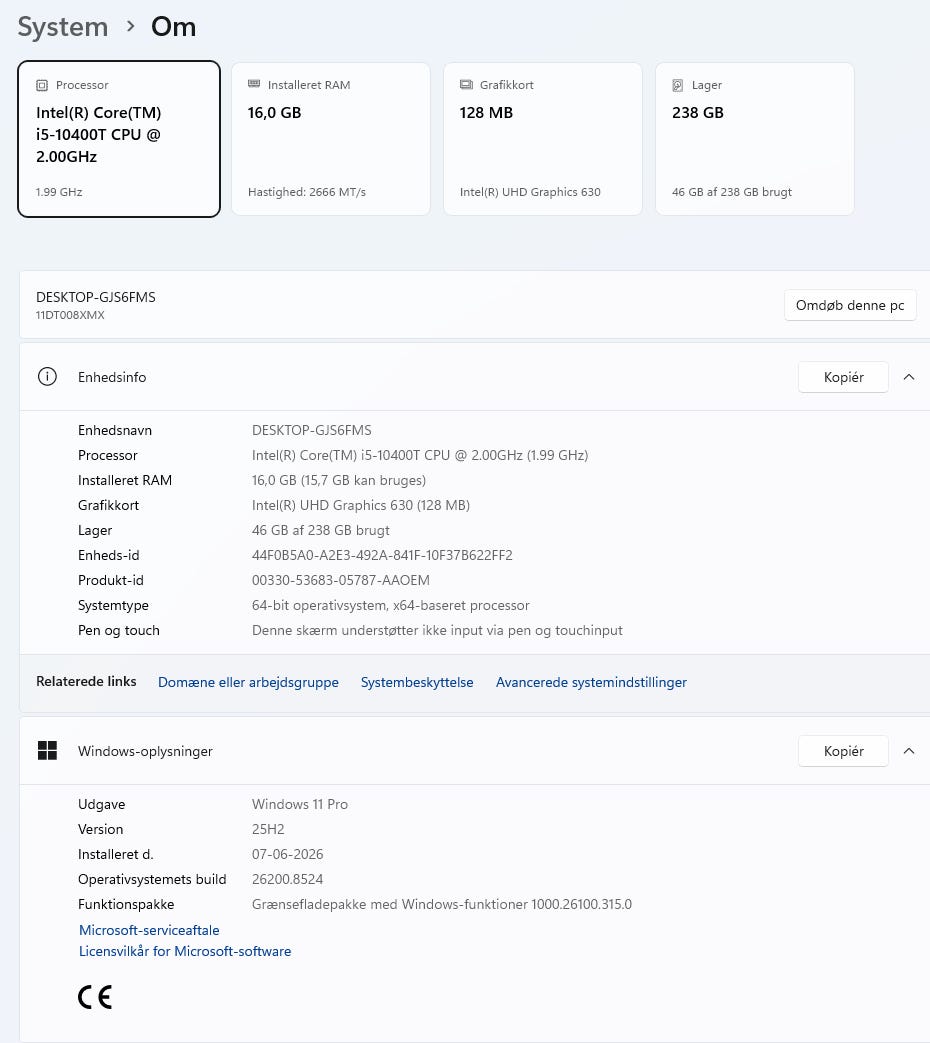Select the Windows 11 Pro edition text
Screen dimensions: 930x1043
(x=299, y=804)
